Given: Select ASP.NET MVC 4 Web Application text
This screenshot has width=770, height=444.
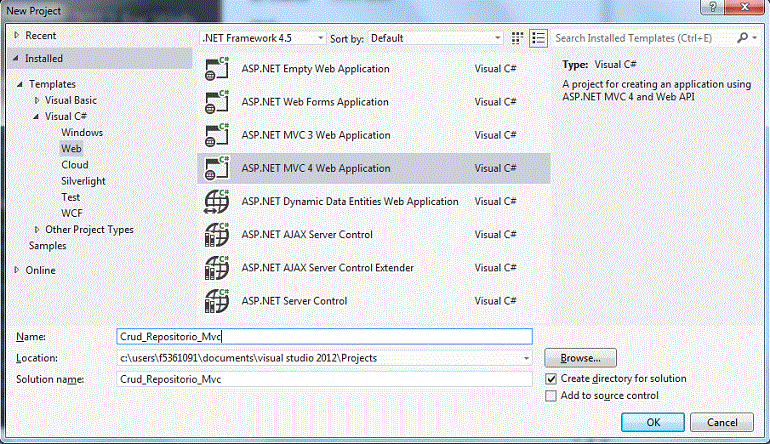Looking at the screenshot, I should (316, 168).
